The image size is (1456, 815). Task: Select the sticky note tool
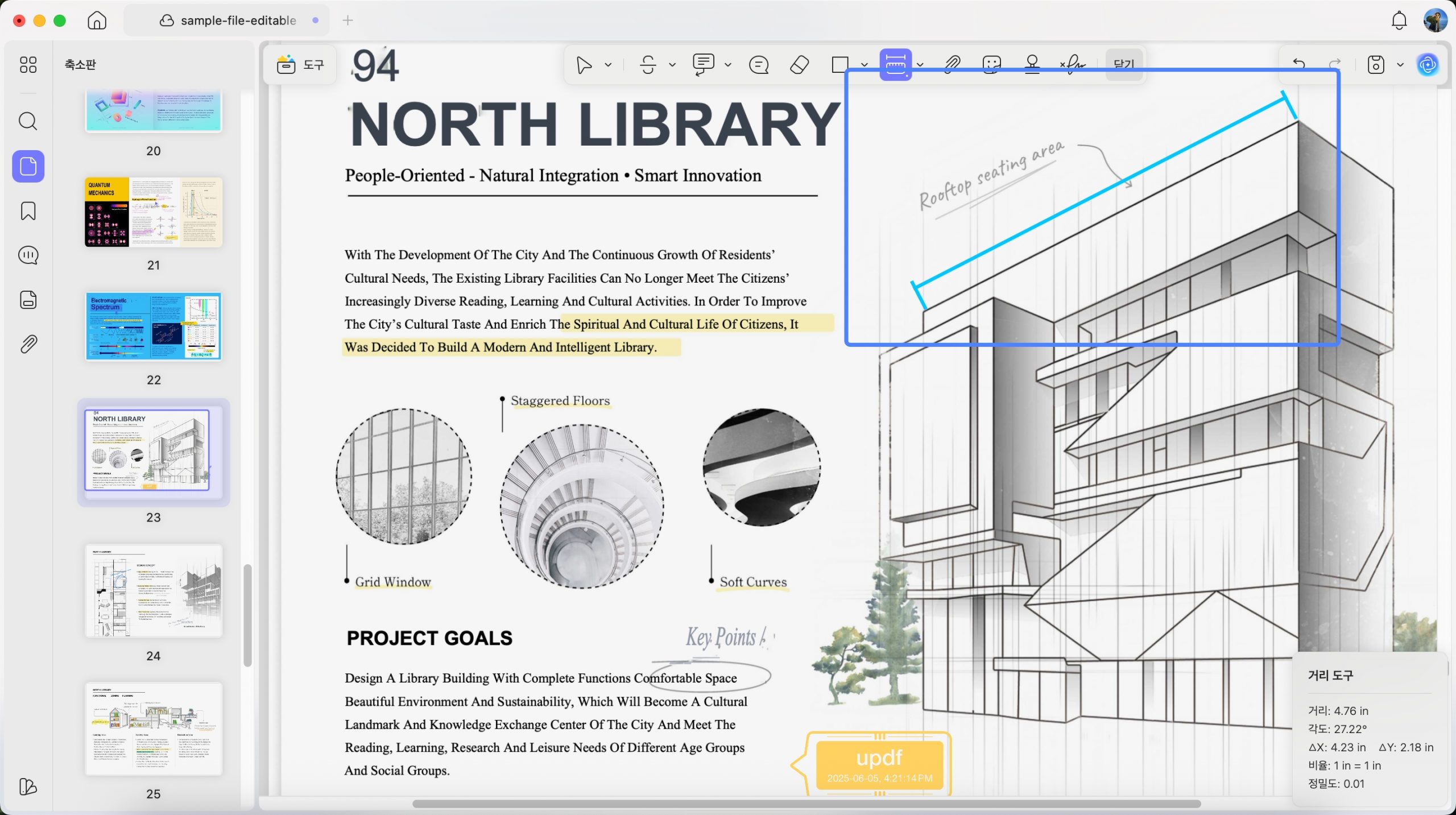pyautogui.click(x=759, y=65)
